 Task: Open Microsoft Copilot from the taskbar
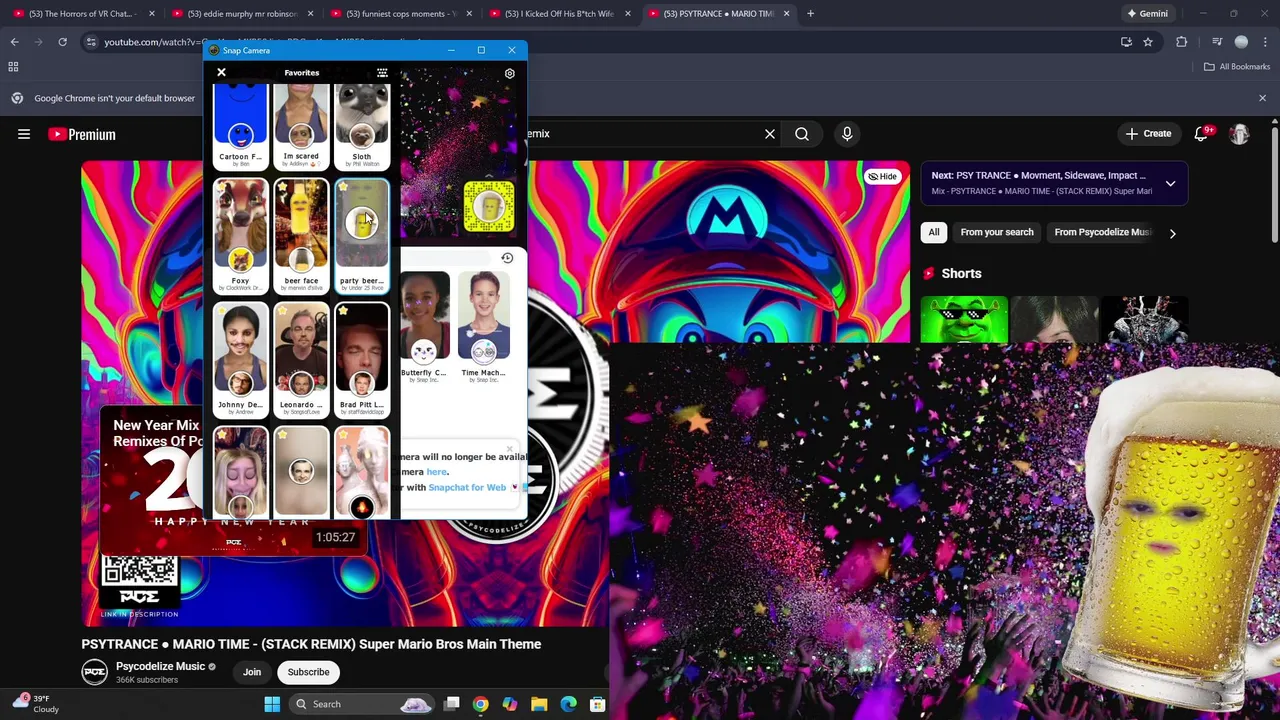tap(510, 704)
